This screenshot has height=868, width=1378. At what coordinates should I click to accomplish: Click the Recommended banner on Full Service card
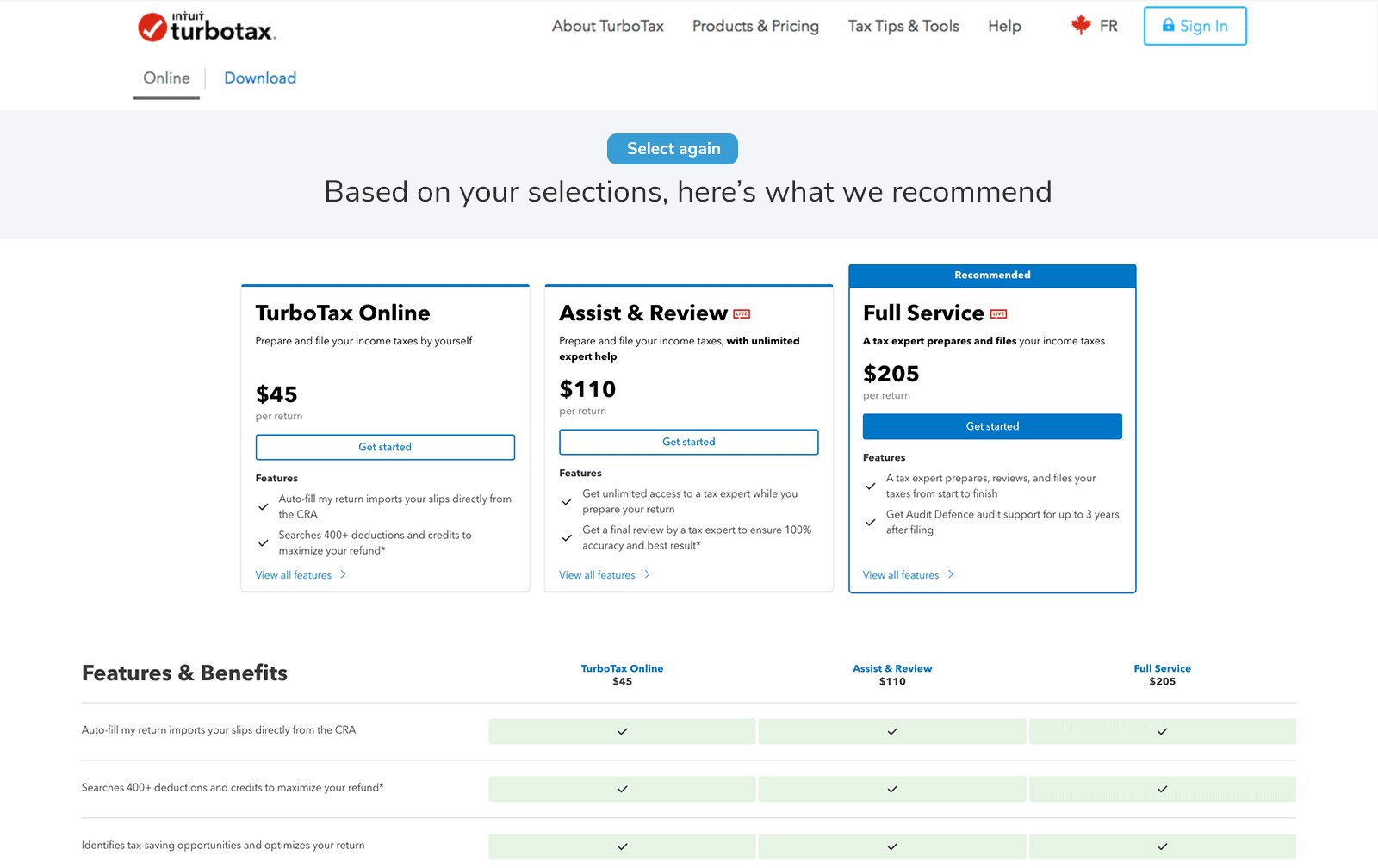[992, 276]
